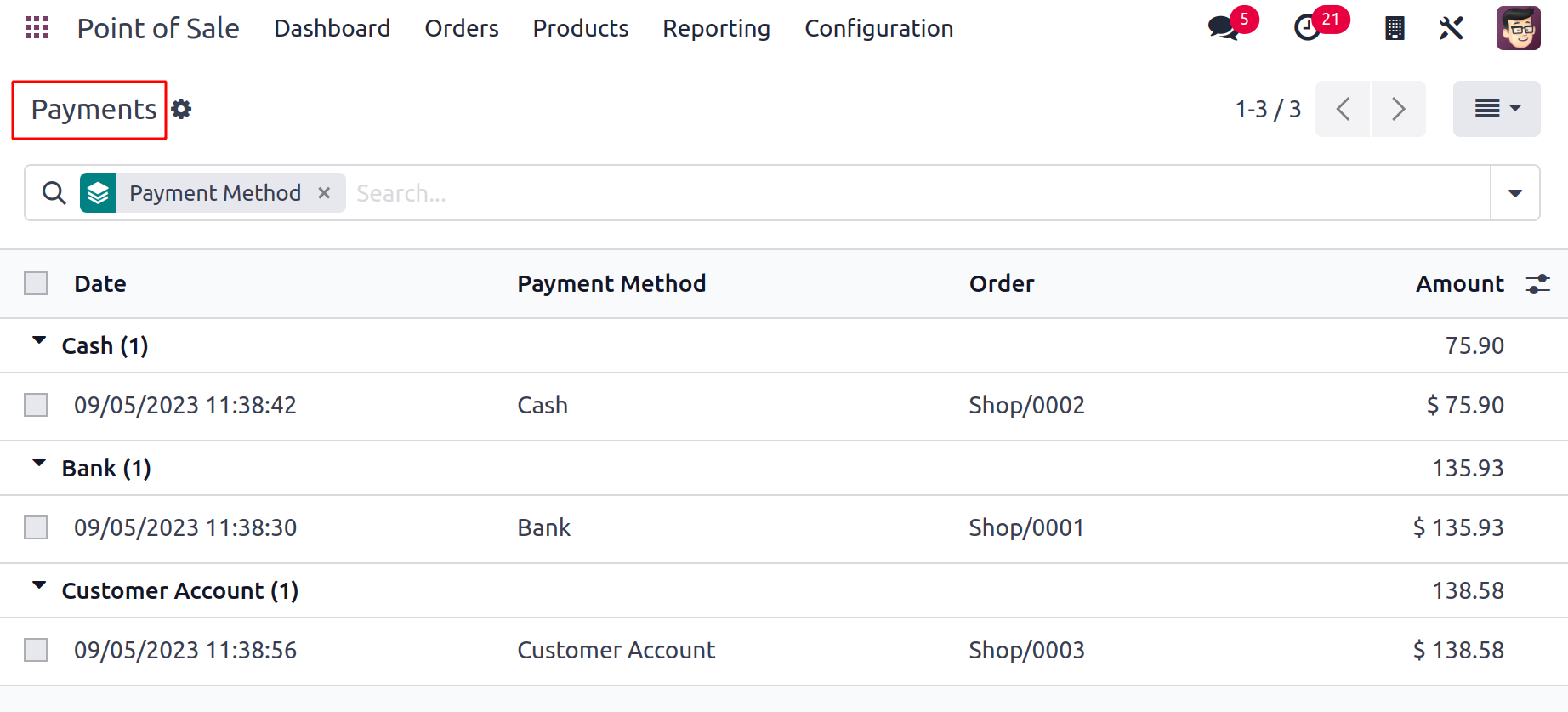Image resolution: width=1568 pixels, height=712 pixels.
Task: Check the Shop/0003 Customer Account row
Action: point(36,650)
